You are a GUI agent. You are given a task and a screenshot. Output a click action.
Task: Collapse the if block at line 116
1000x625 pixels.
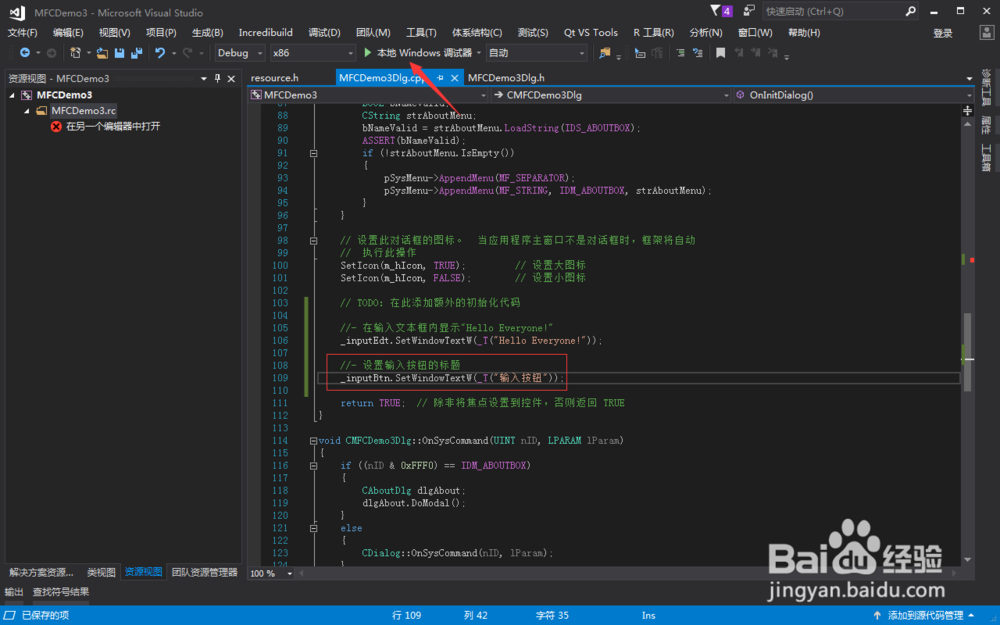[313, 466]
